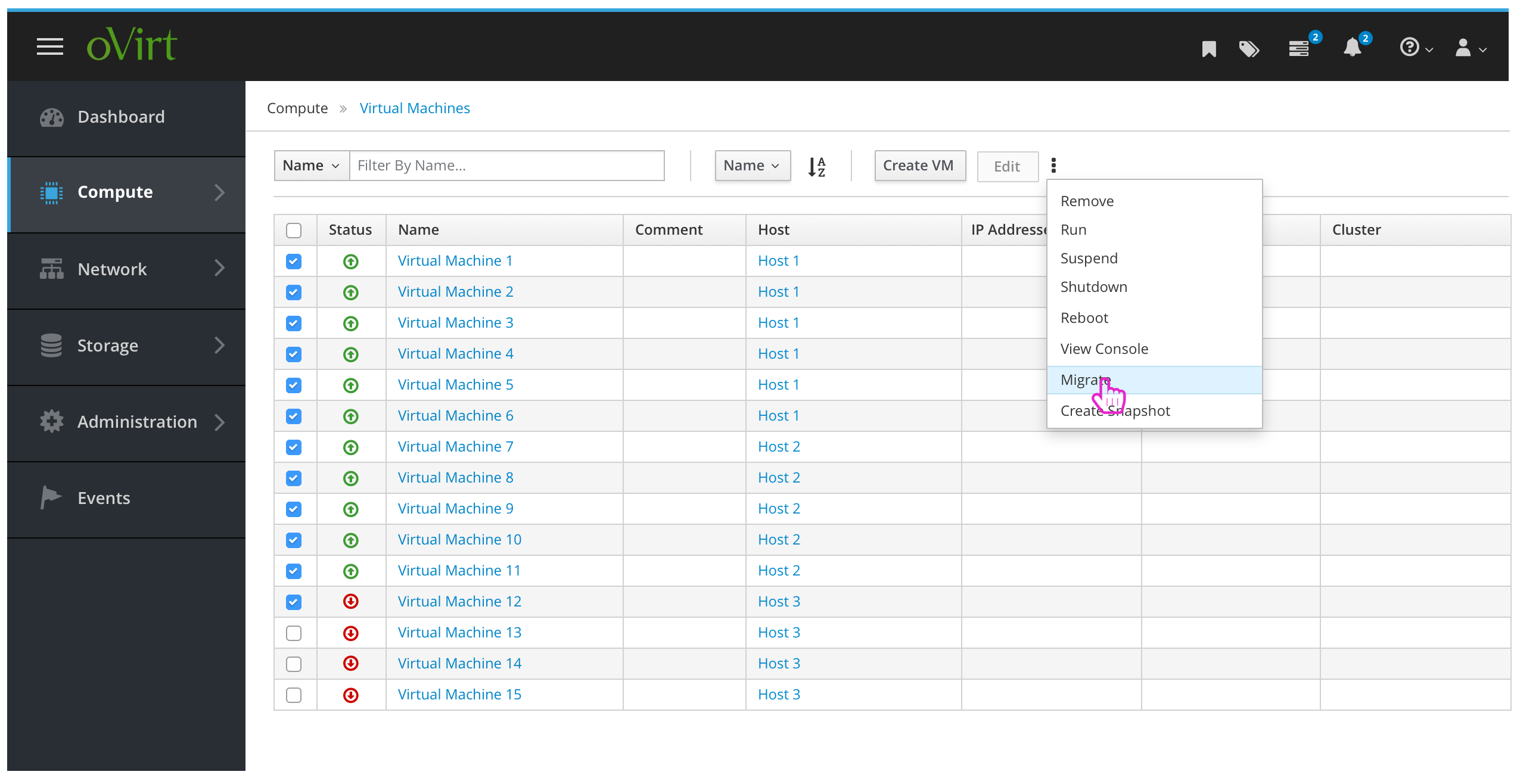The width and height of the screenshot is (1517, 784).
Task: Open the Name sort order dropdown
Action: pos(752,165)
